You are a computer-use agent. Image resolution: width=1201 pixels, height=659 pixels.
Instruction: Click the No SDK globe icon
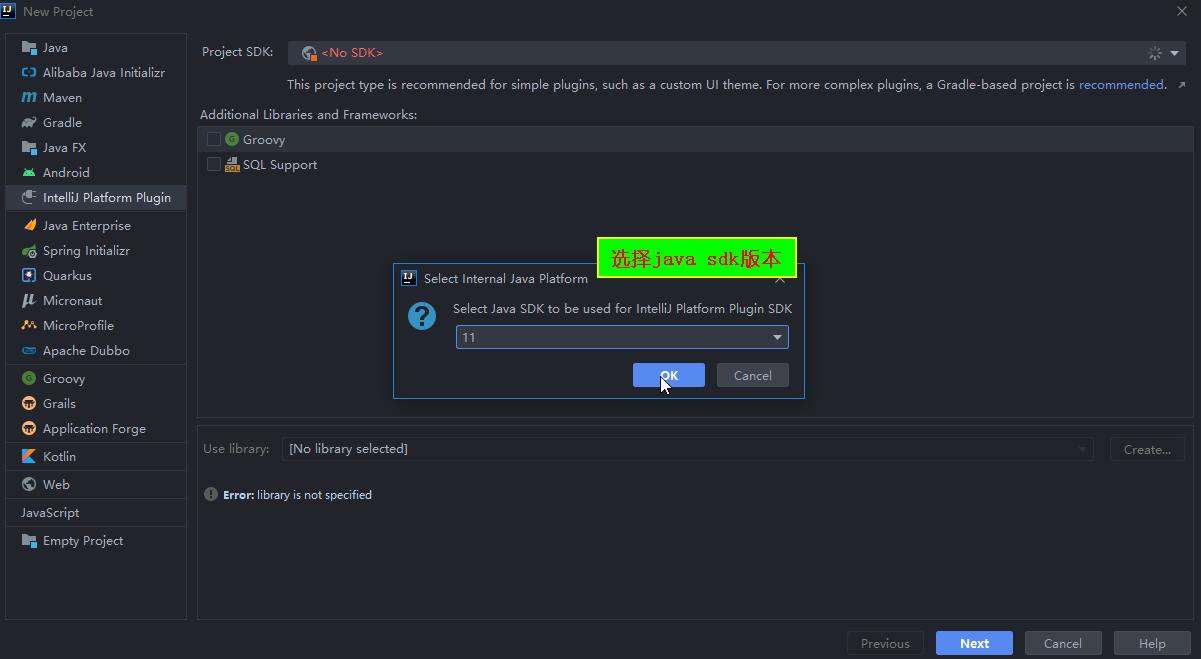tap(309, 53)
